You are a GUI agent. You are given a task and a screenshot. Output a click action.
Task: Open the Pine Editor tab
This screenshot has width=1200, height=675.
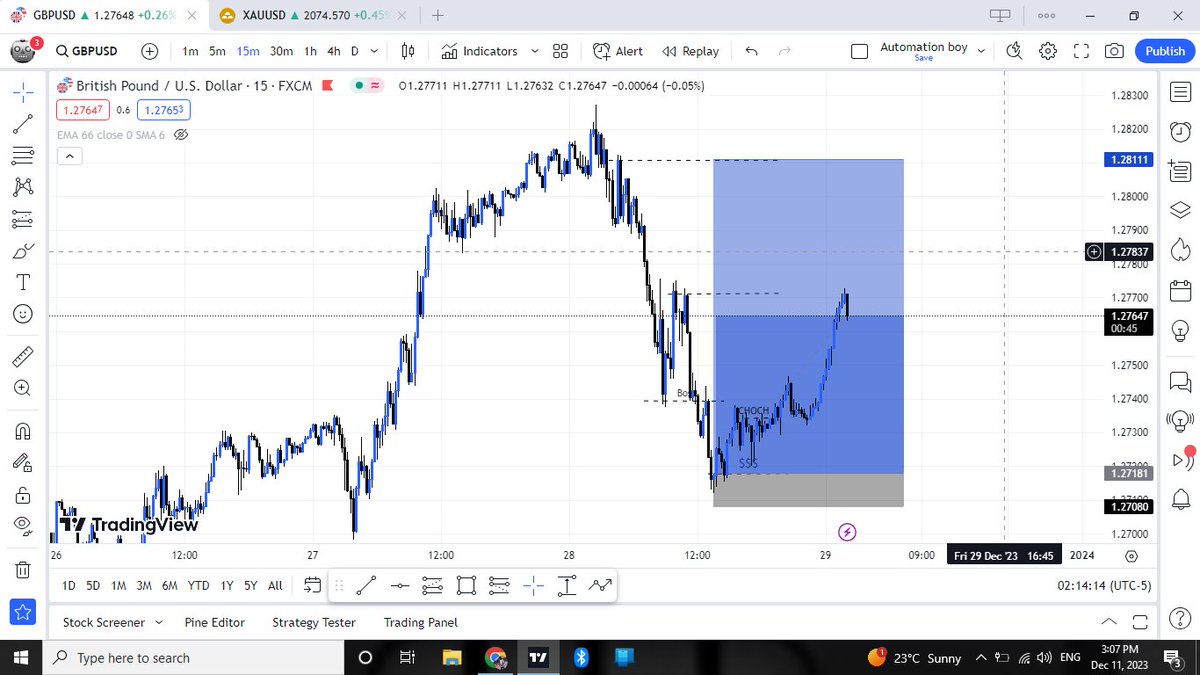[x=215, y=622]
